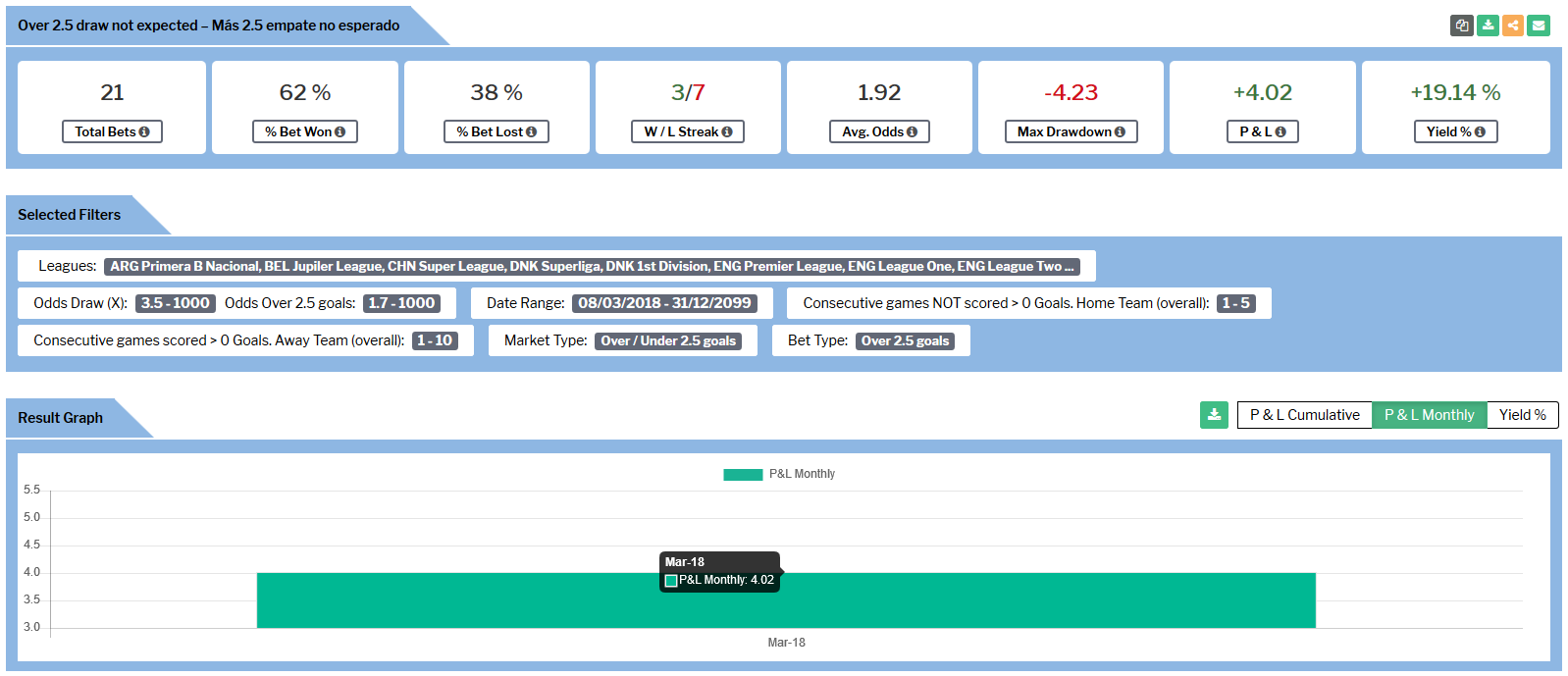Click the 1.92 average odds value
The height and width of the screenshot is (676, 1568).
pyautogui.click(x=879, y=92)
